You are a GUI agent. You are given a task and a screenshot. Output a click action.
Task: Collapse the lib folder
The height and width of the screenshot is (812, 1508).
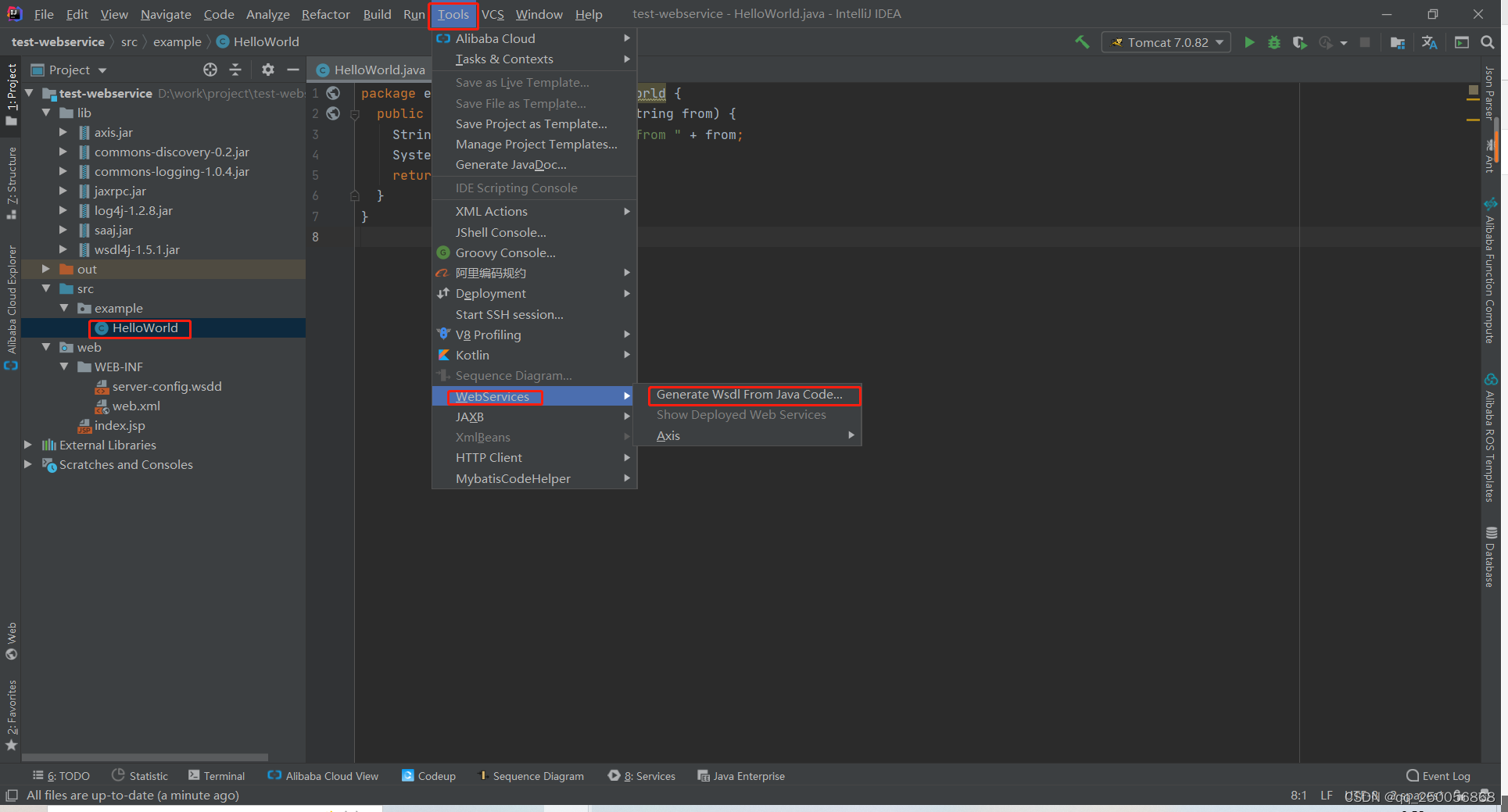[x=46, y=113]
